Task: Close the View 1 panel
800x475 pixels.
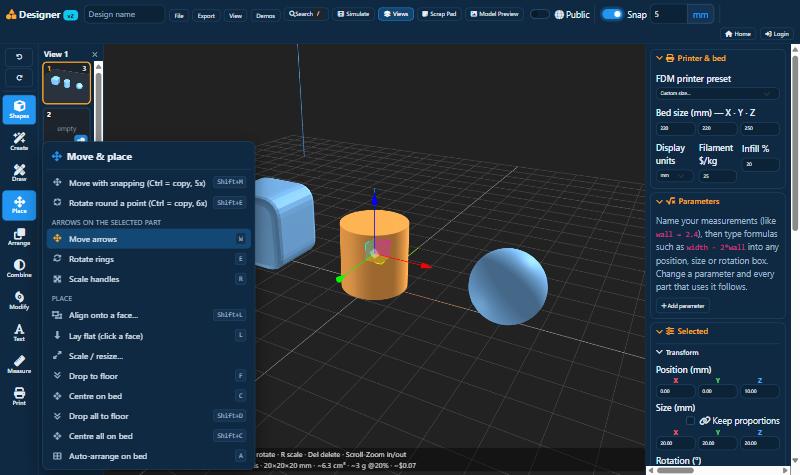Action: click(94, 54)
